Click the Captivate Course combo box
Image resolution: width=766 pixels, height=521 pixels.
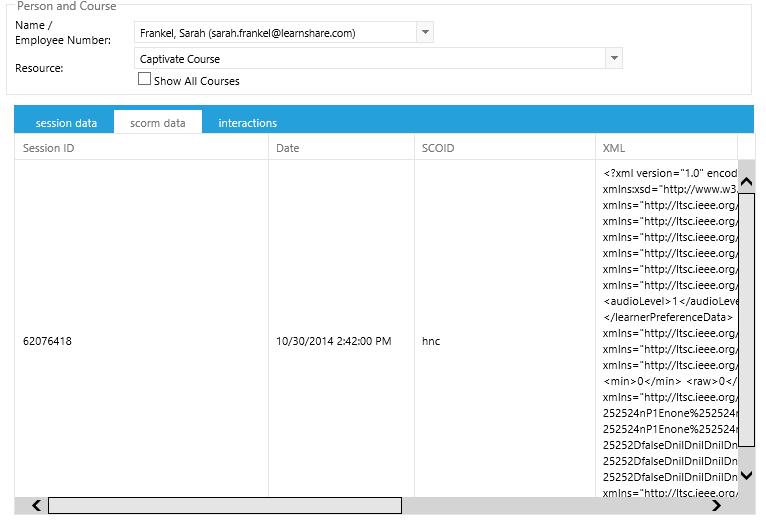370,59
